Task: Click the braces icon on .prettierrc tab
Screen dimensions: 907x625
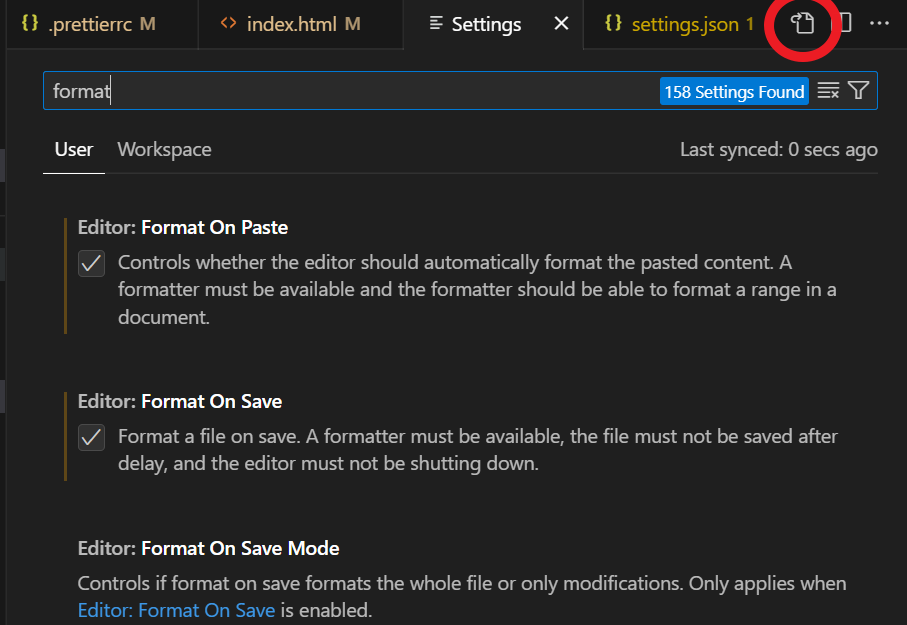Action: [x=29, y=24]
